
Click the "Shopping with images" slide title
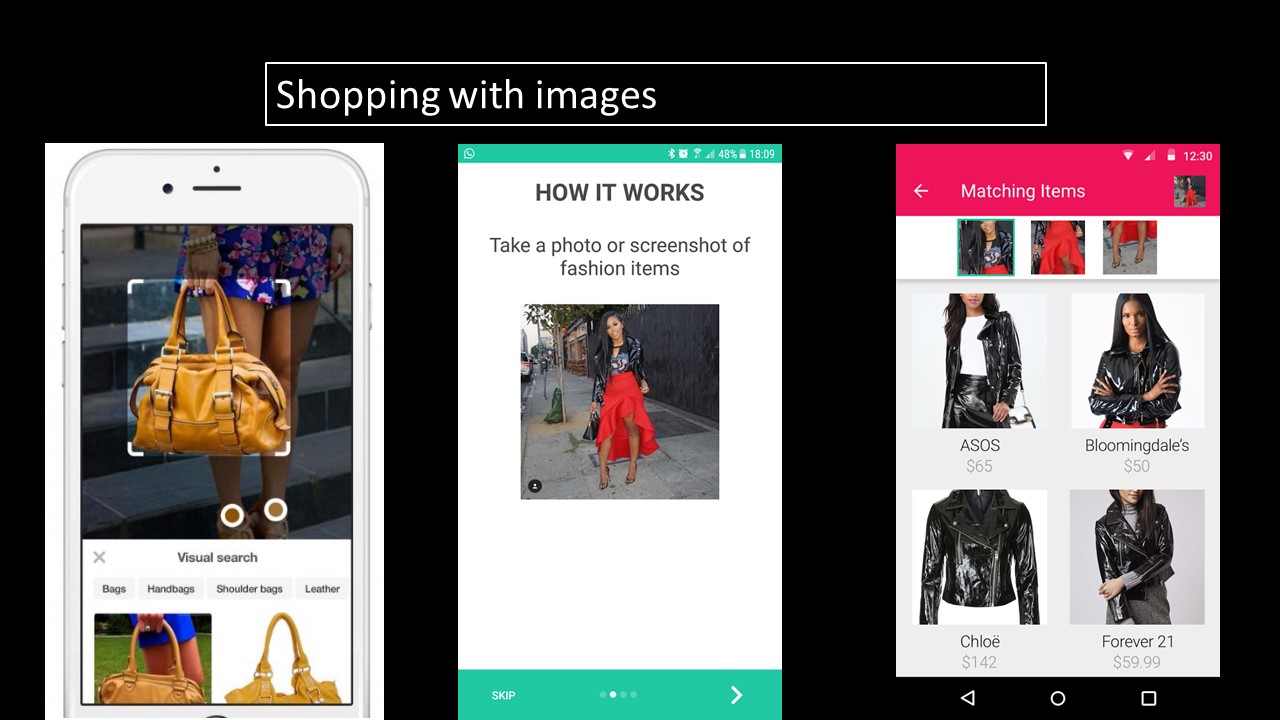pos(466,95)
